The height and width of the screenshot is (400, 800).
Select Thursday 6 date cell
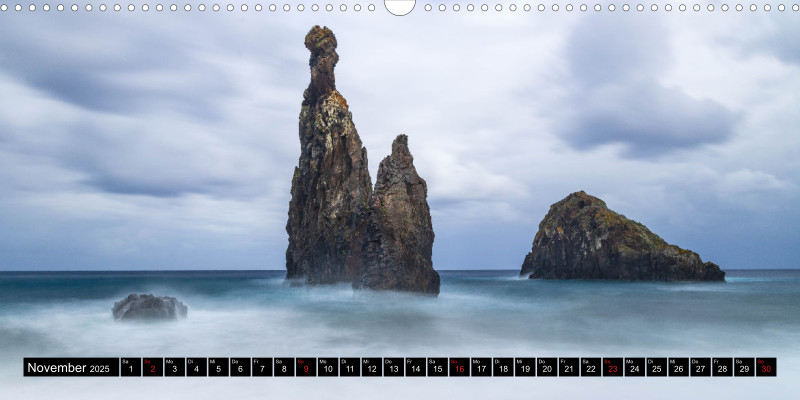[240, 367]
